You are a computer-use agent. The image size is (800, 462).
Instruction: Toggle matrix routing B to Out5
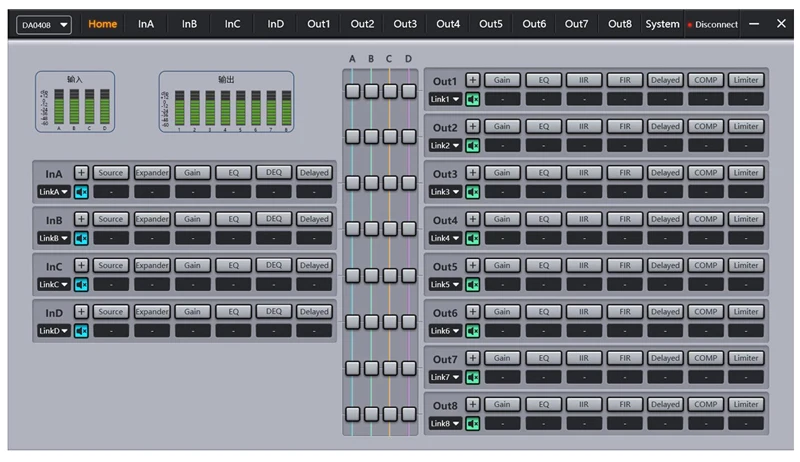tap(371, 275)
